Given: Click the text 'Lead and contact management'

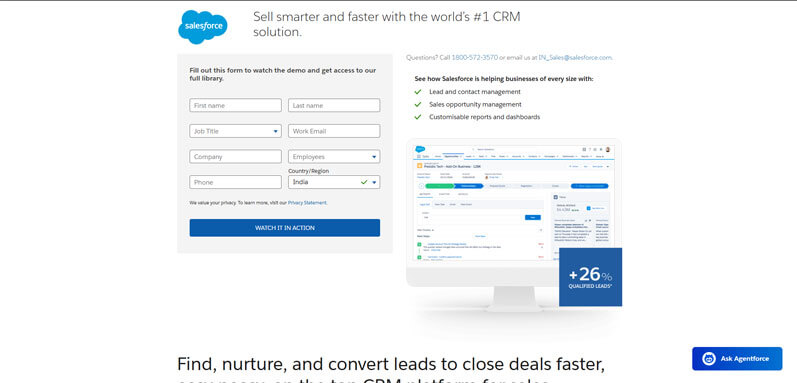Looking at the screenshot, I should point(475,92).
